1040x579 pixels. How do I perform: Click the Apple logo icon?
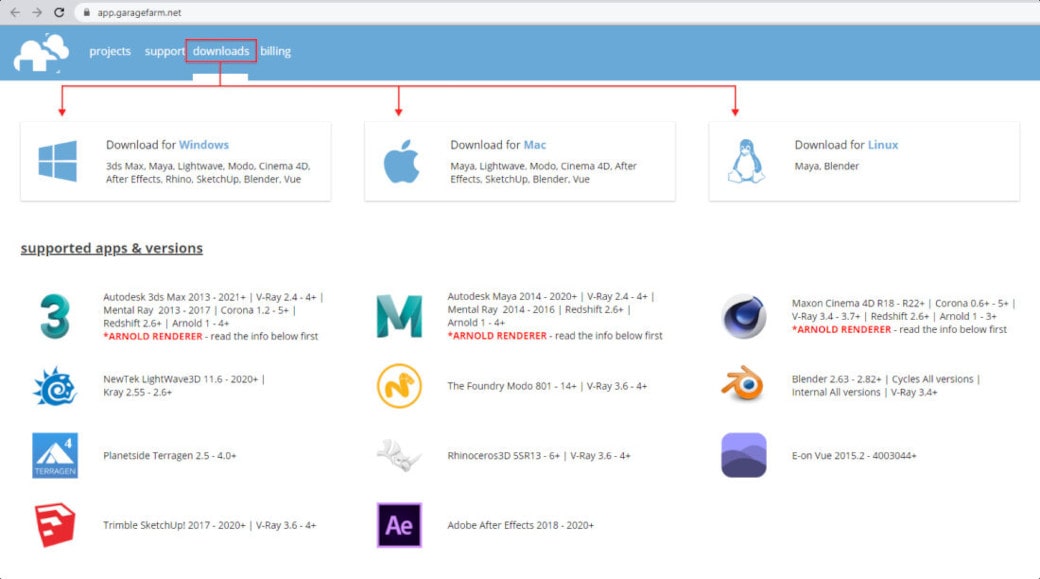point(401,161)
